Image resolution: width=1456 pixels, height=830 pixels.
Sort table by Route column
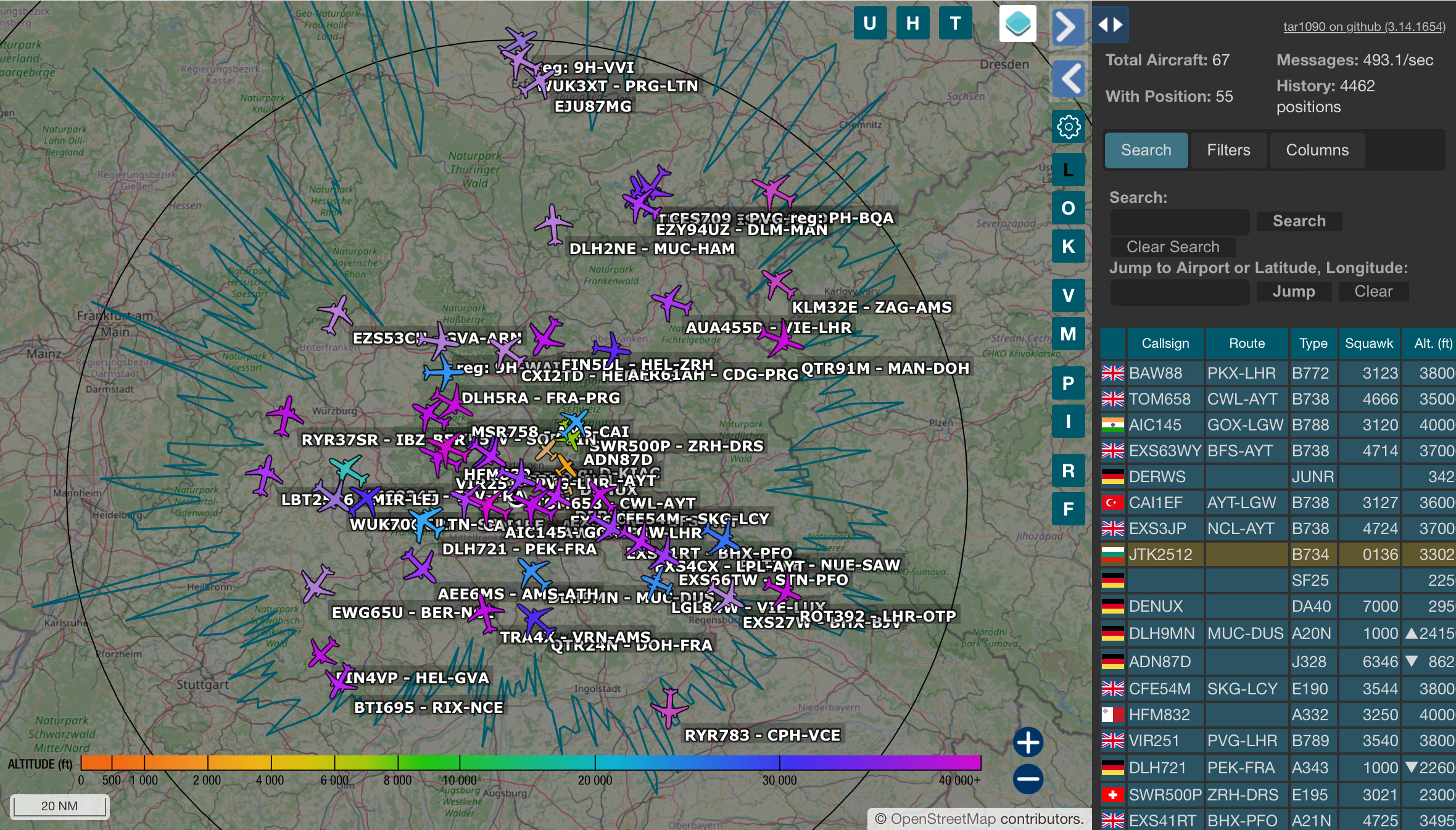[x=1247, y=343]
